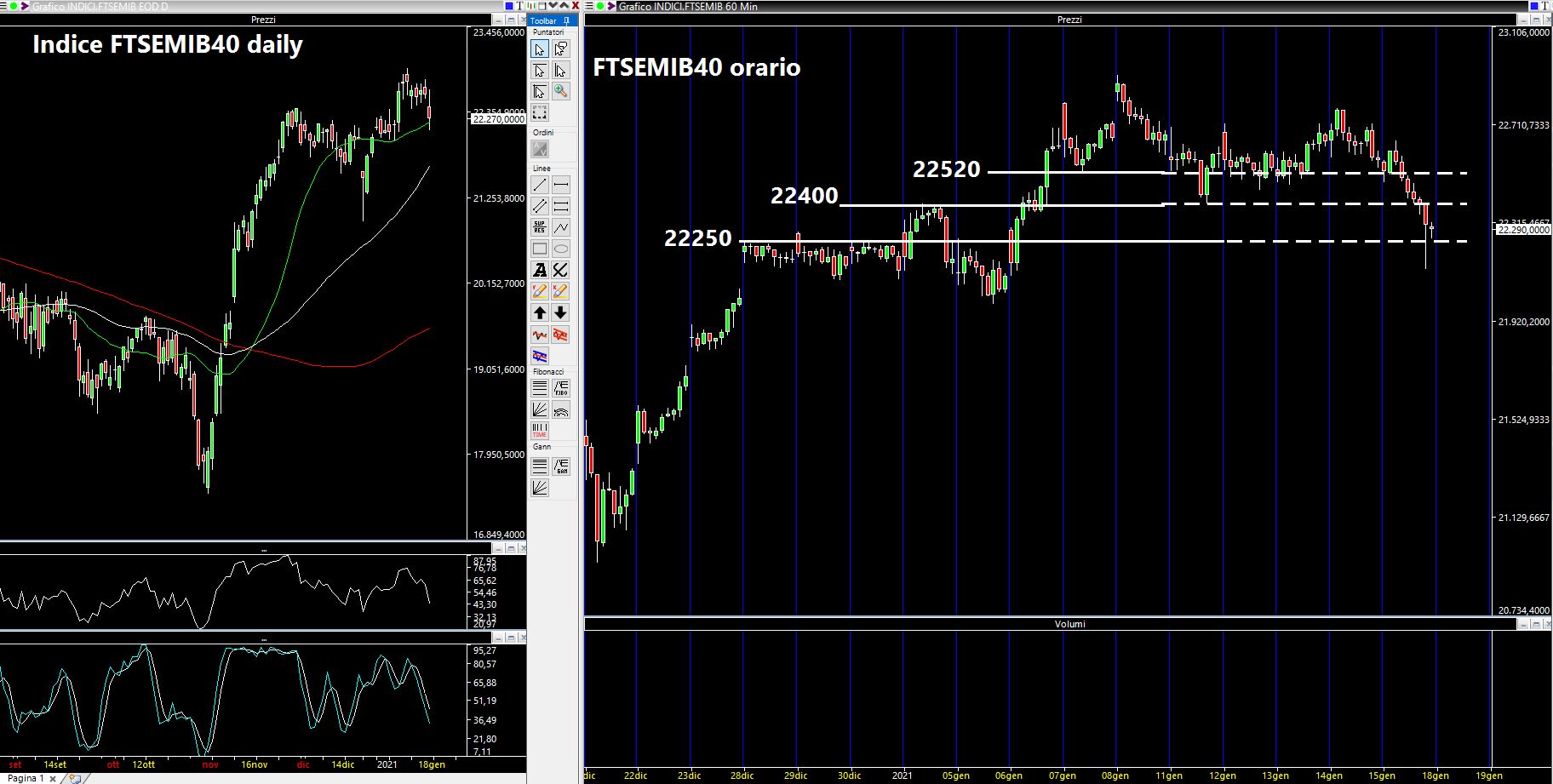Select the Gann fan tool
The image size is (1553, 784).
[x=540, y=488]
